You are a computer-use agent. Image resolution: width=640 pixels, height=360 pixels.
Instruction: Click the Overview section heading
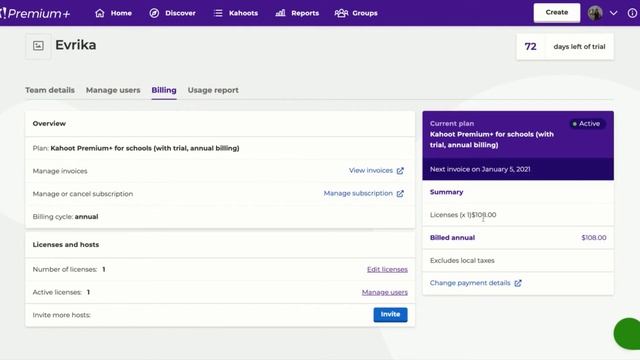click(x=49, y=123)
